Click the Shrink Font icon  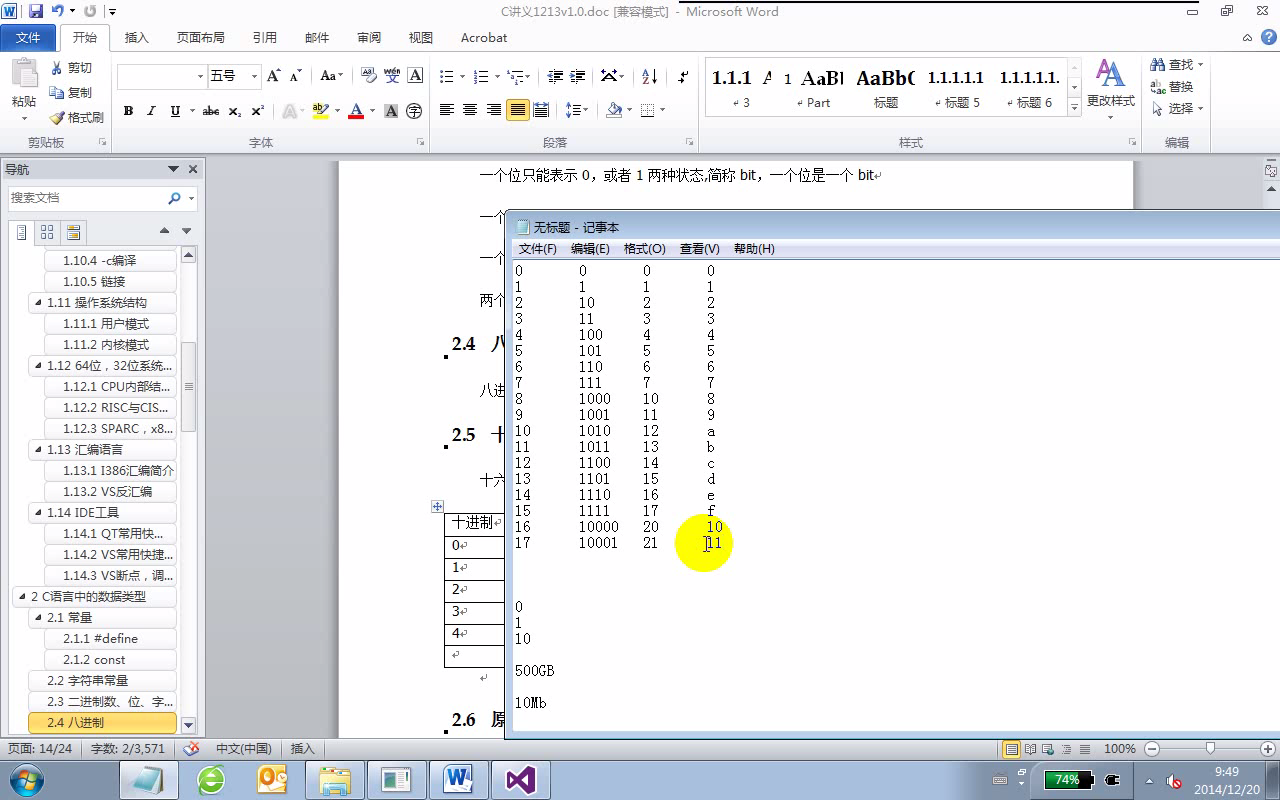point(296,76)
